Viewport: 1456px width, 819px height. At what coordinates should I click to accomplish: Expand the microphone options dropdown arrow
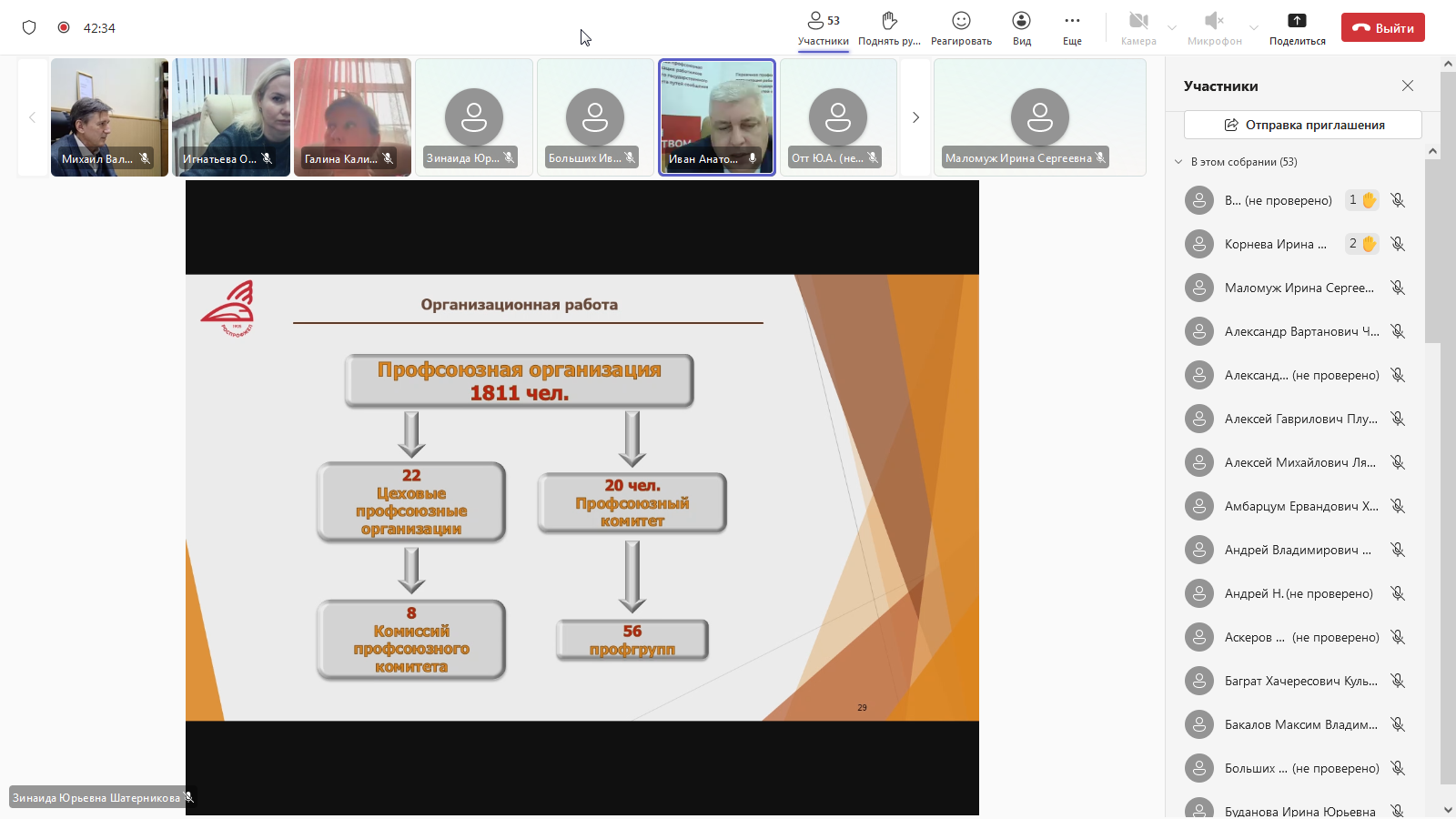1254,28
